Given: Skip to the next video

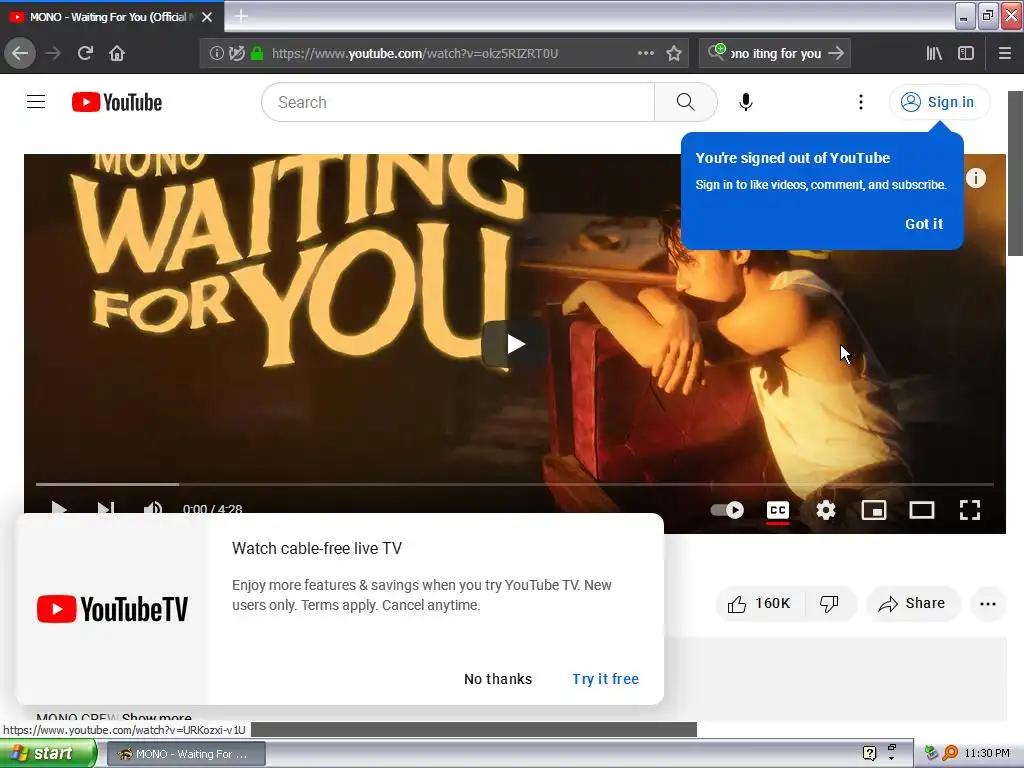Looking at the screenshot, I should [106, 509].
